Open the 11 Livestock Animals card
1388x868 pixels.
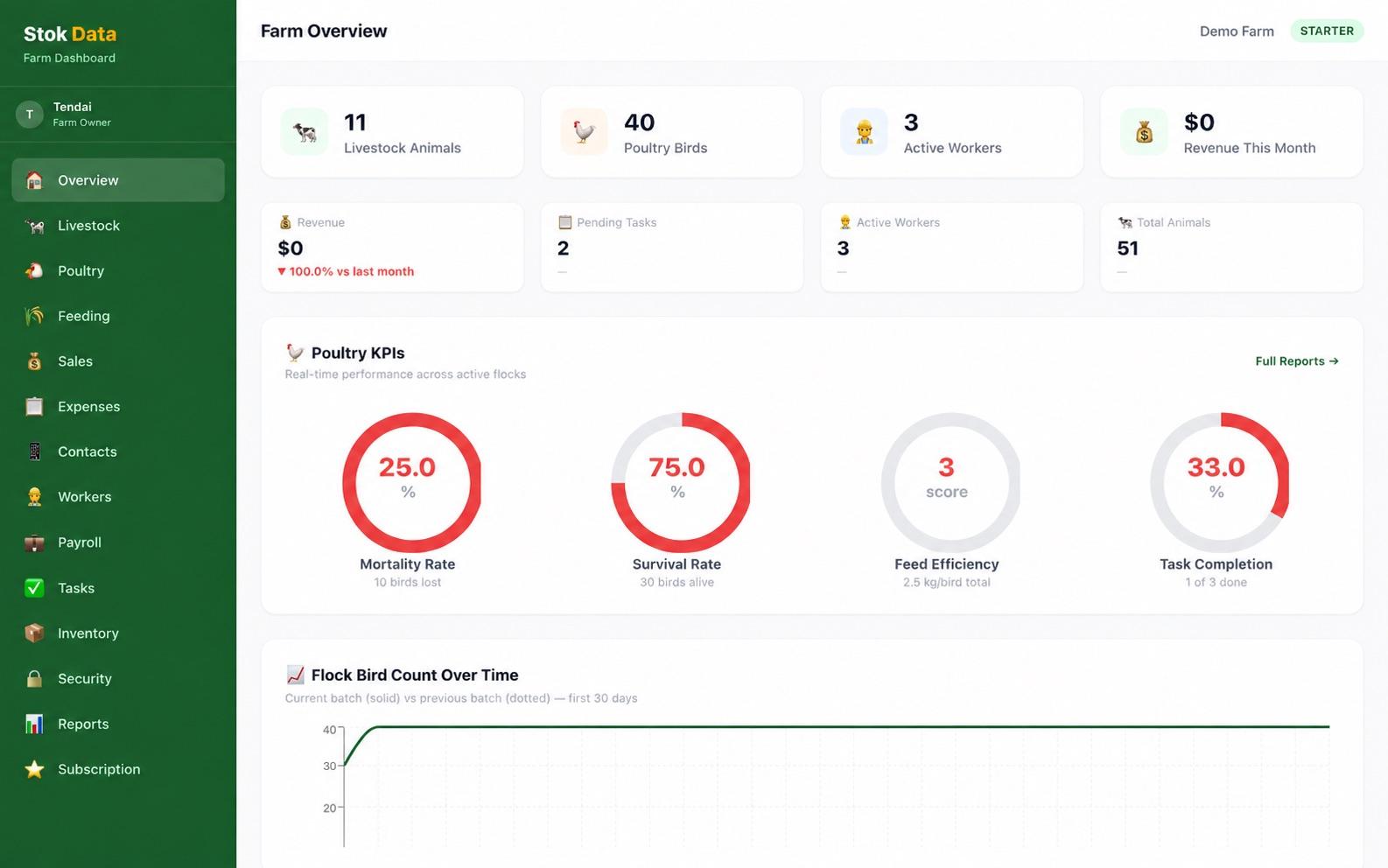pyautogui.click(x=392, y=132)
